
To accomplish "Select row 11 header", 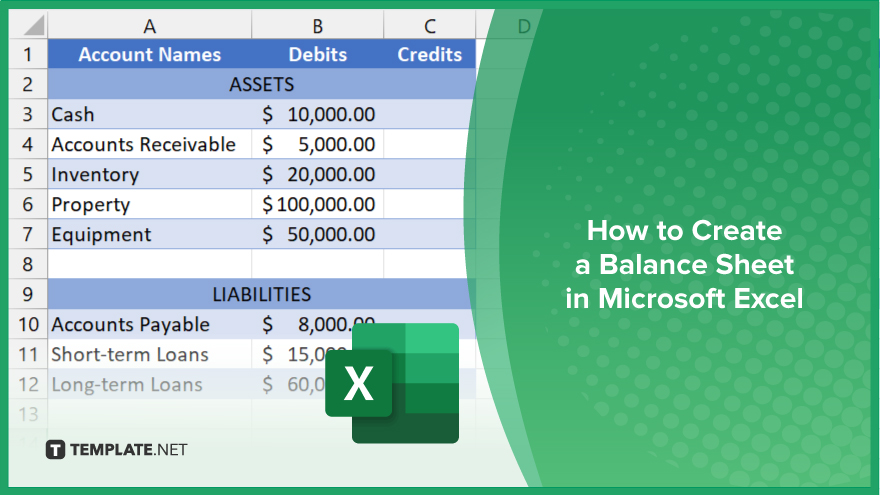I will click(28, 354).
